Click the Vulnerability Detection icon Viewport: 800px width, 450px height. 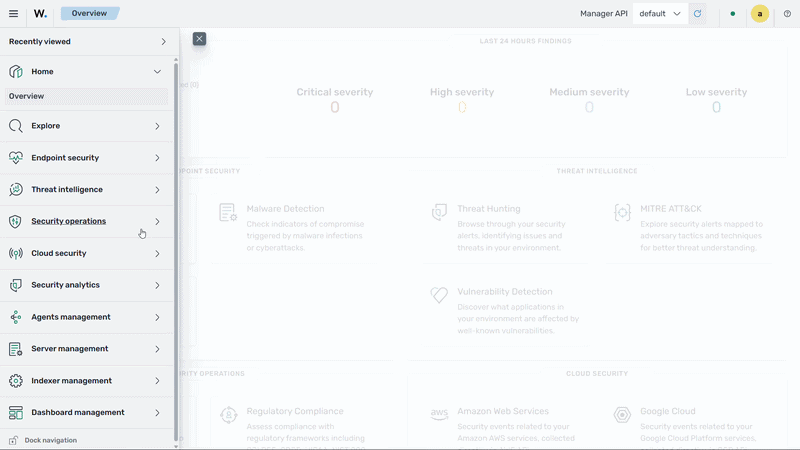pyautogui.click(x=439, y=295)
